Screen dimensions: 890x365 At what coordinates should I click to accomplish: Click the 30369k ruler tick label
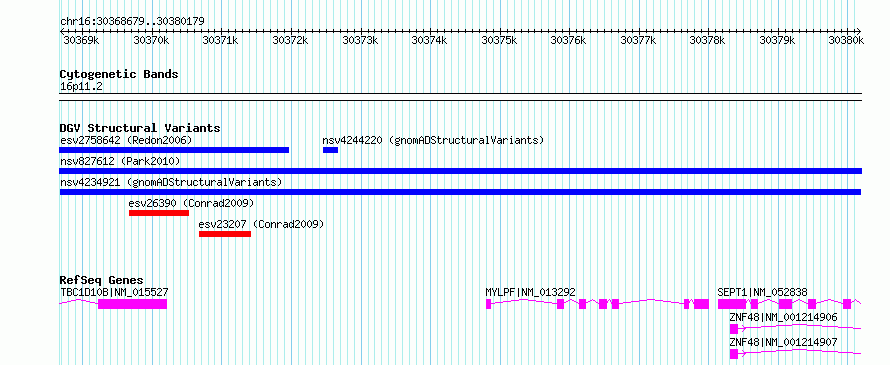pyautogui.click(x=81, y=40)
